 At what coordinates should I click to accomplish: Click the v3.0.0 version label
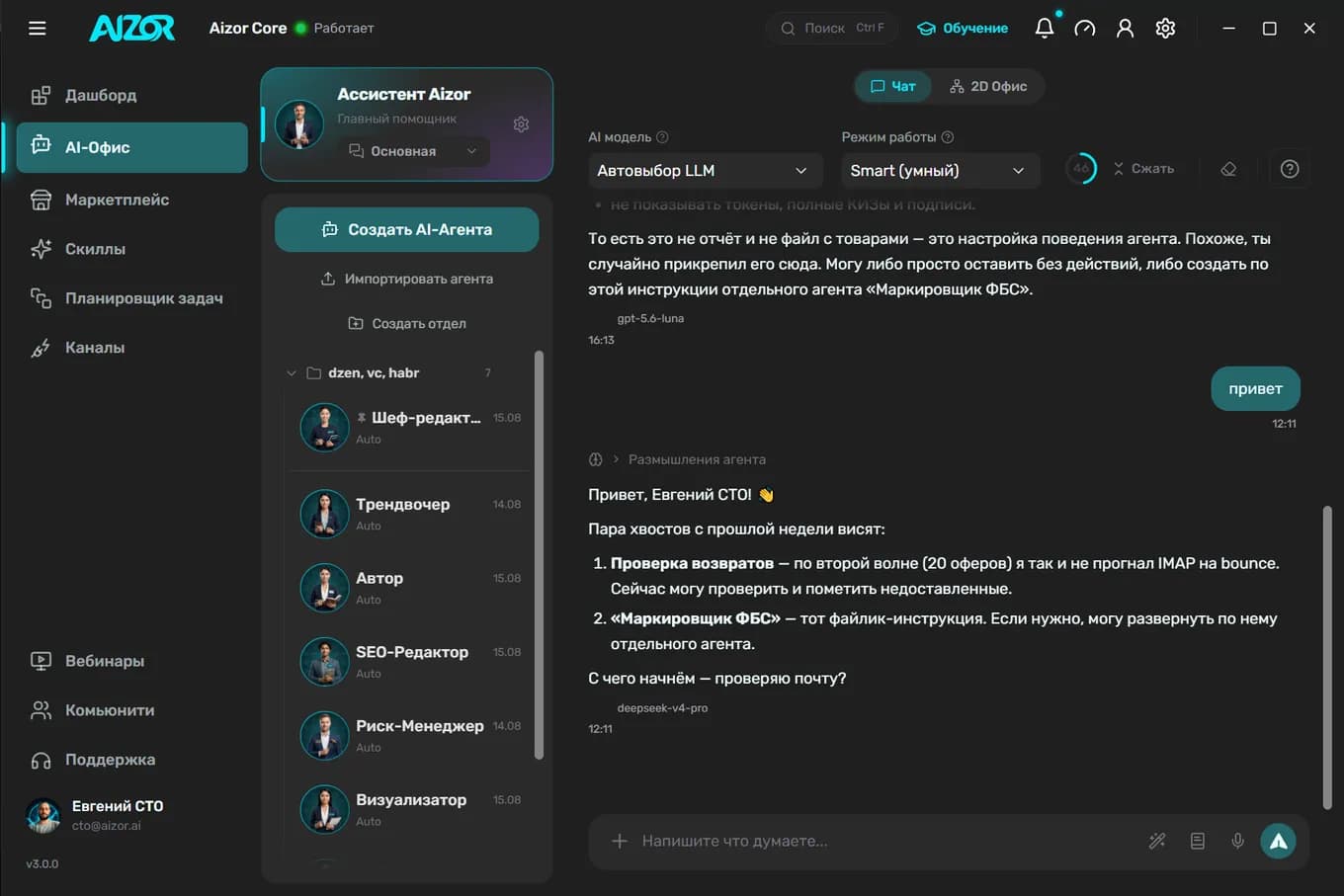(42, 864)
